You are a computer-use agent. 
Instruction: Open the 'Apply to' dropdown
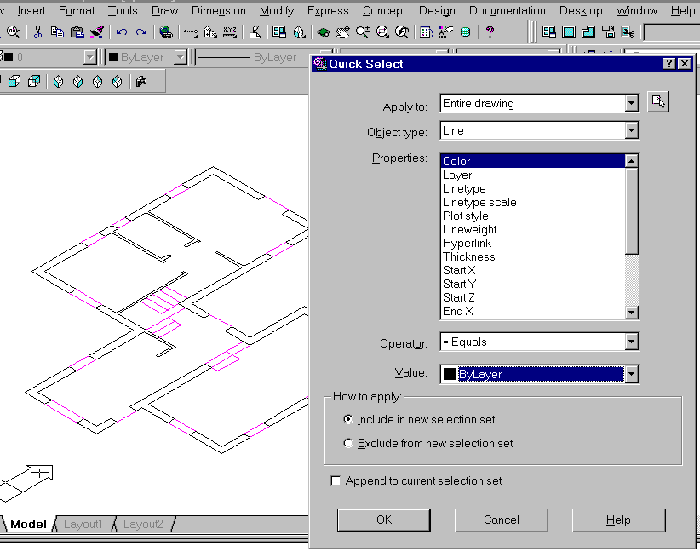pos(631,103)
